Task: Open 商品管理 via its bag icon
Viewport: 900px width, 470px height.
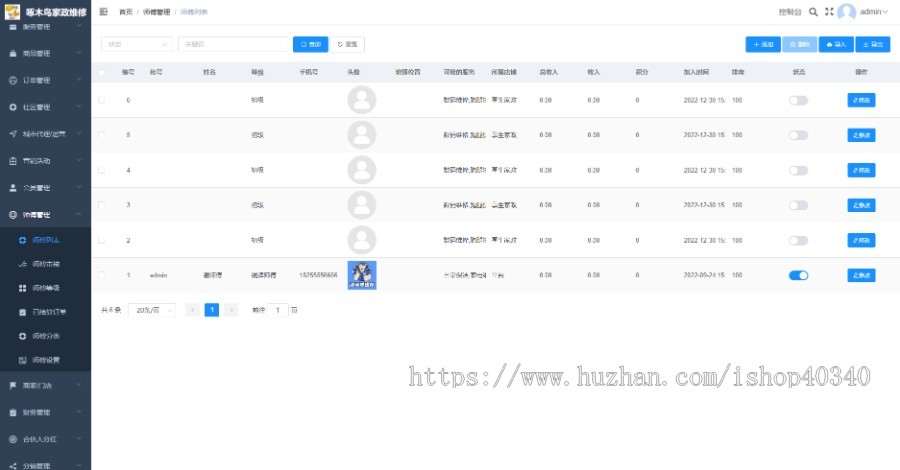Action: pos(13,53)
